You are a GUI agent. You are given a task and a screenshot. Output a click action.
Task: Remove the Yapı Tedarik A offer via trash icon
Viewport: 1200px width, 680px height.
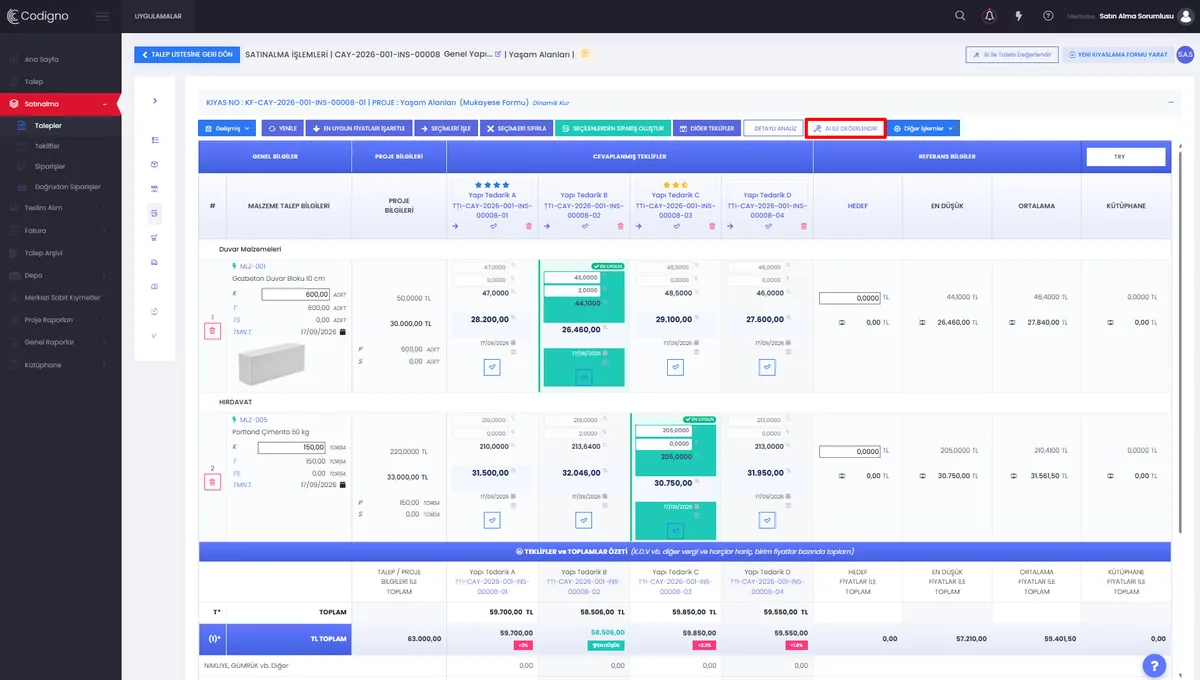[529, 227]
